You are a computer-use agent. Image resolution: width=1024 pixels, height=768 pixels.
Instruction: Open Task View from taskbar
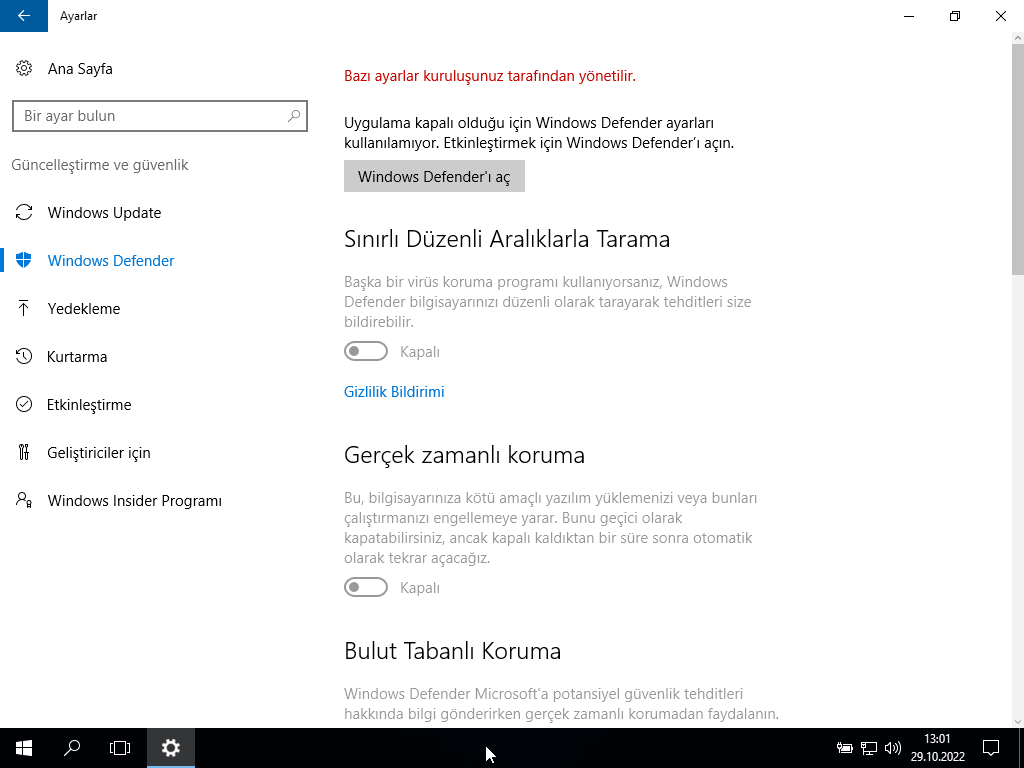(120, 748)
